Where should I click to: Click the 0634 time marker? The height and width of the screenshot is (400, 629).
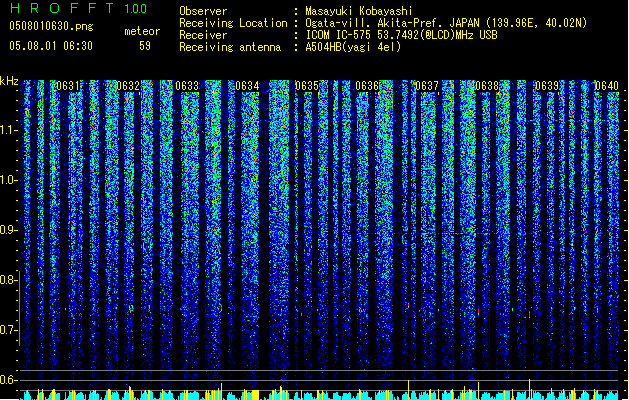point(247,86)
